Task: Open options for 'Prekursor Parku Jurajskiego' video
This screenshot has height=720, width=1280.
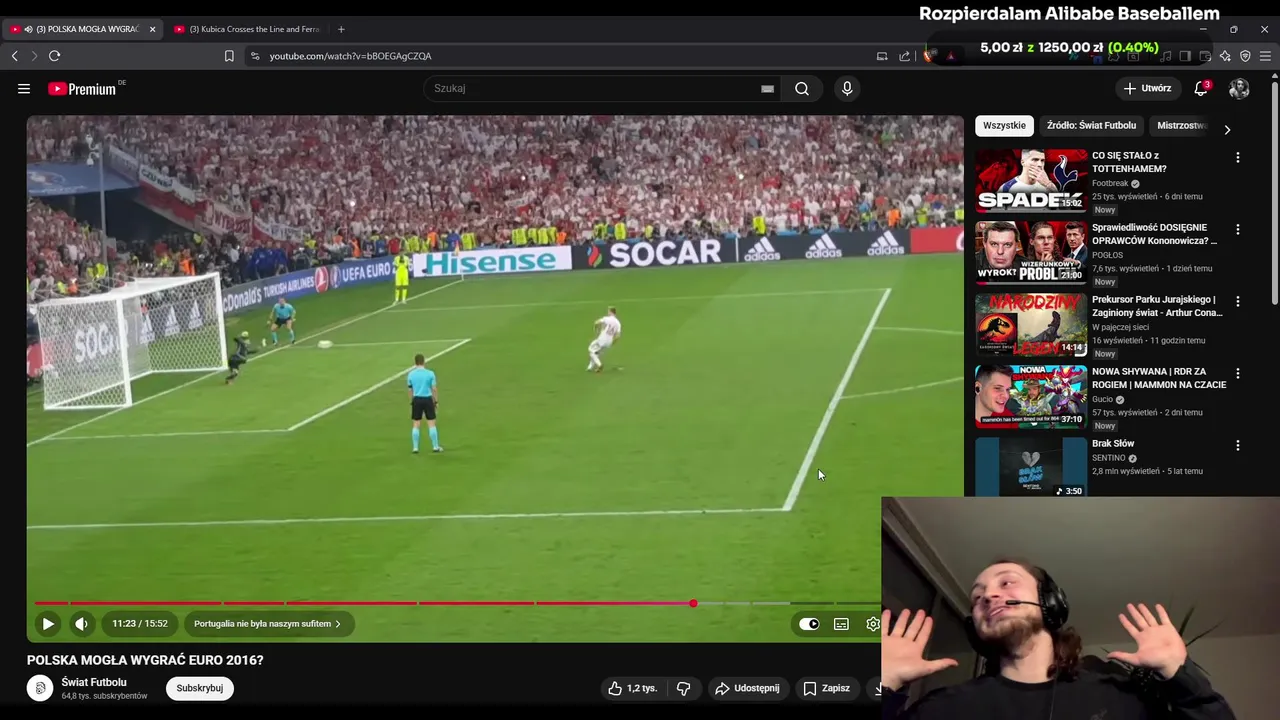Action: click(x=1237, y=302)
